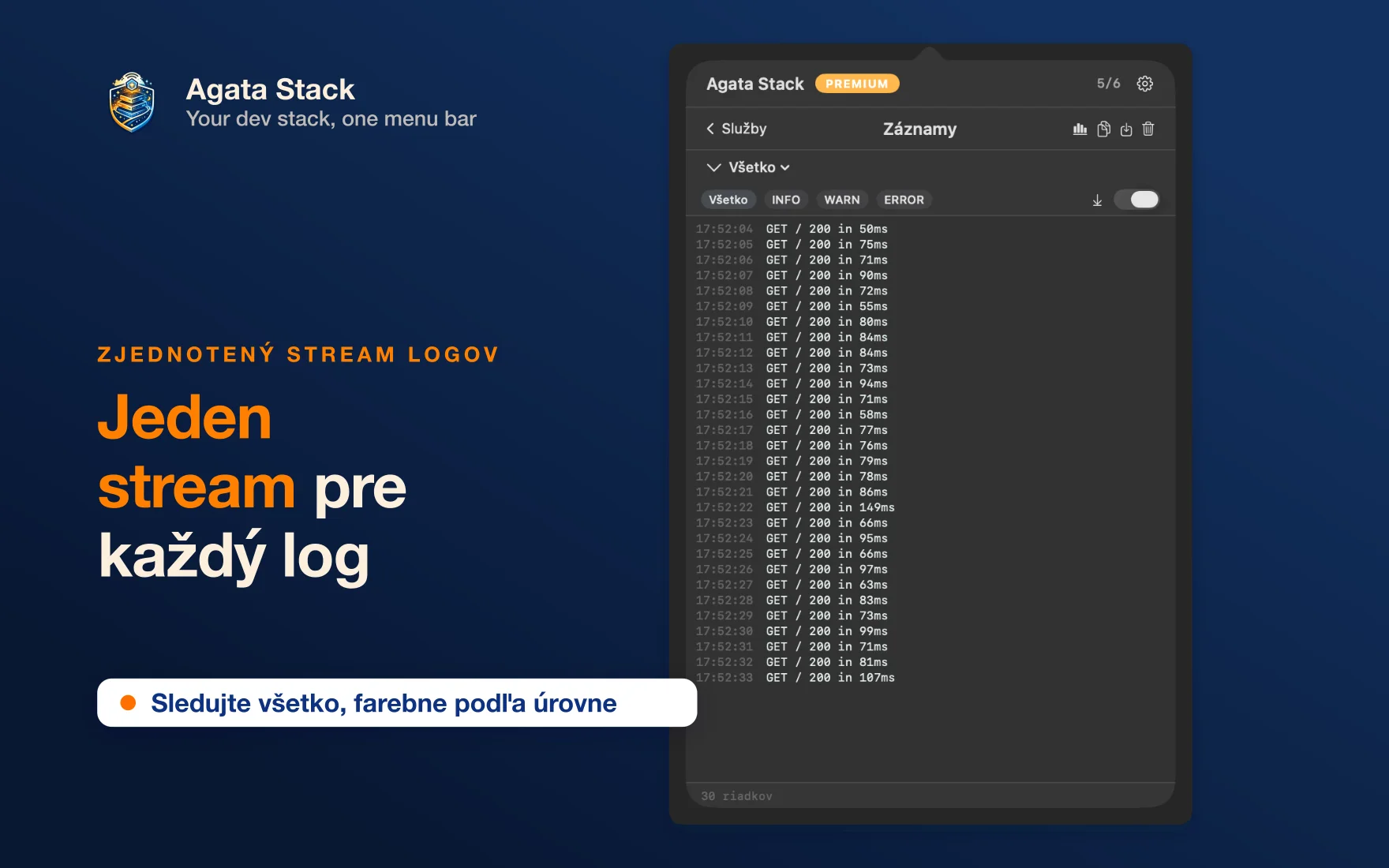
Task: Filter logs by INFO level
Action: point(786,200)
